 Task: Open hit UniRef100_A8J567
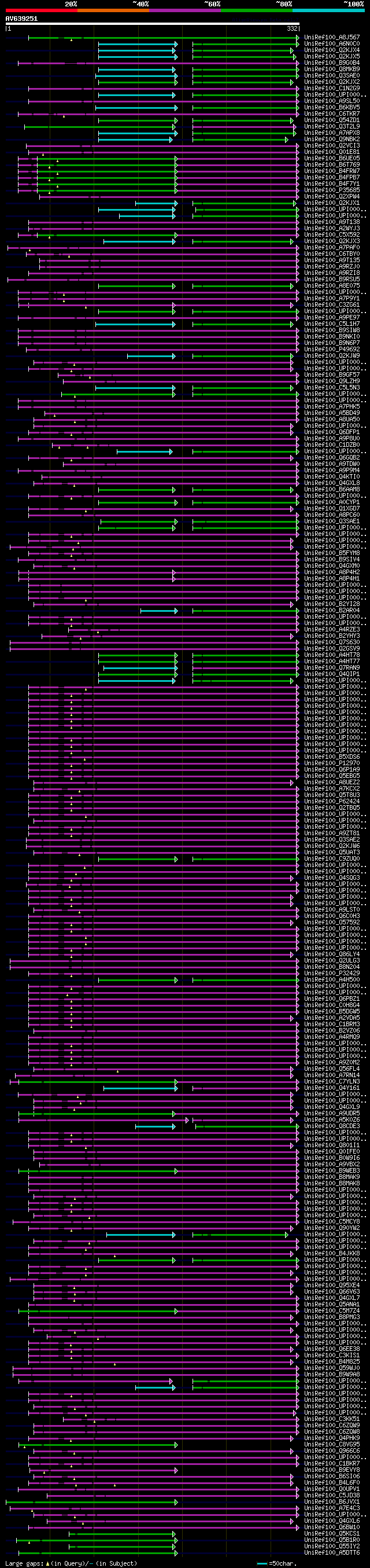(x=332, y=38)
